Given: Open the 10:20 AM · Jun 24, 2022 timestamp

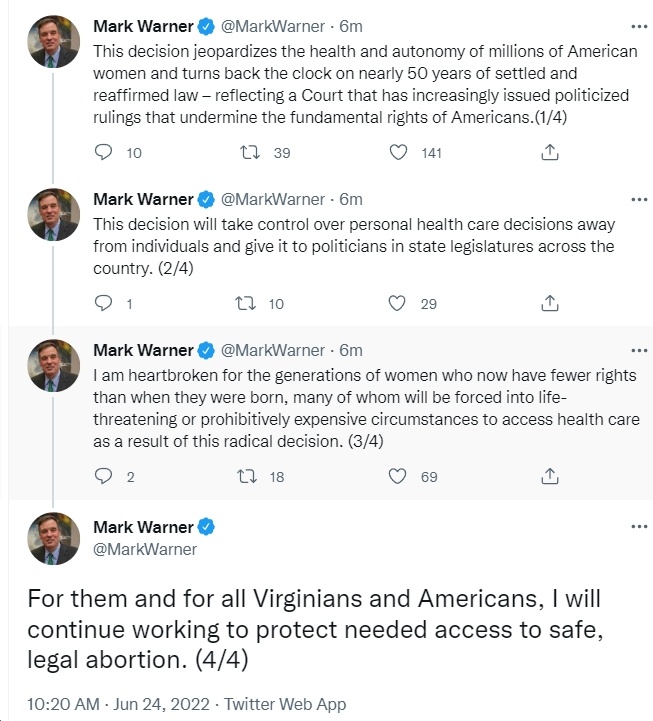Looking at the screenshot, I should click(118, 704).
